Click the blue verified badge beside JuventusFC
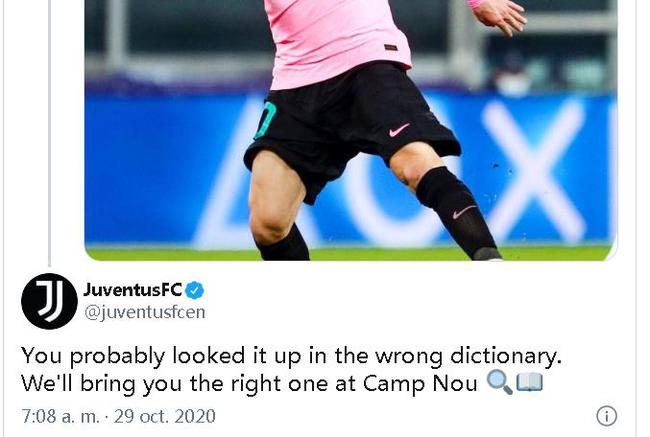The width and height of the screenshot is (650, 437). click(194, 290)
